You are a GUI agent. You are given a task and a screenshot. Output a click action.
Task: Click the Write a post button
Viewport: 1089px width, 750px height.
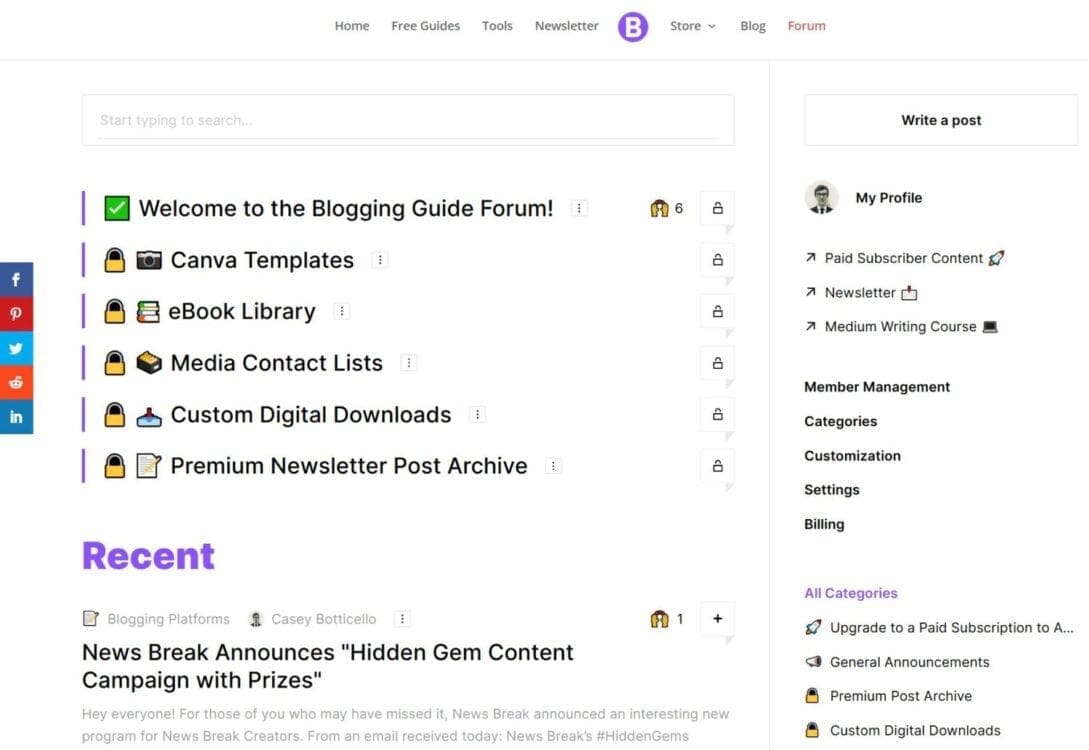(941, 120)
